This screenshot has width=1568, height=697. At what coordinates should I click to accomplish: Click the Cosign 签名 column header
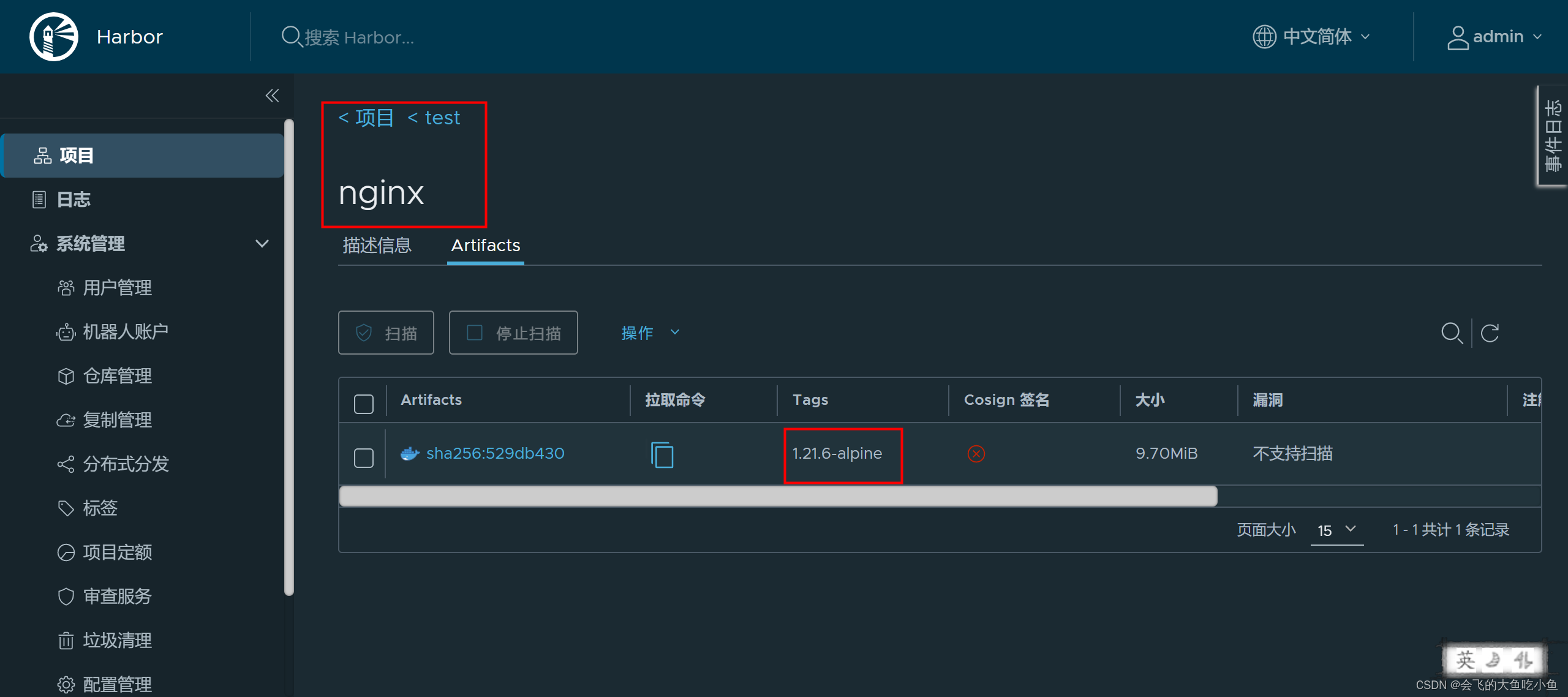pyautogui.click(x=1007, y=400)
